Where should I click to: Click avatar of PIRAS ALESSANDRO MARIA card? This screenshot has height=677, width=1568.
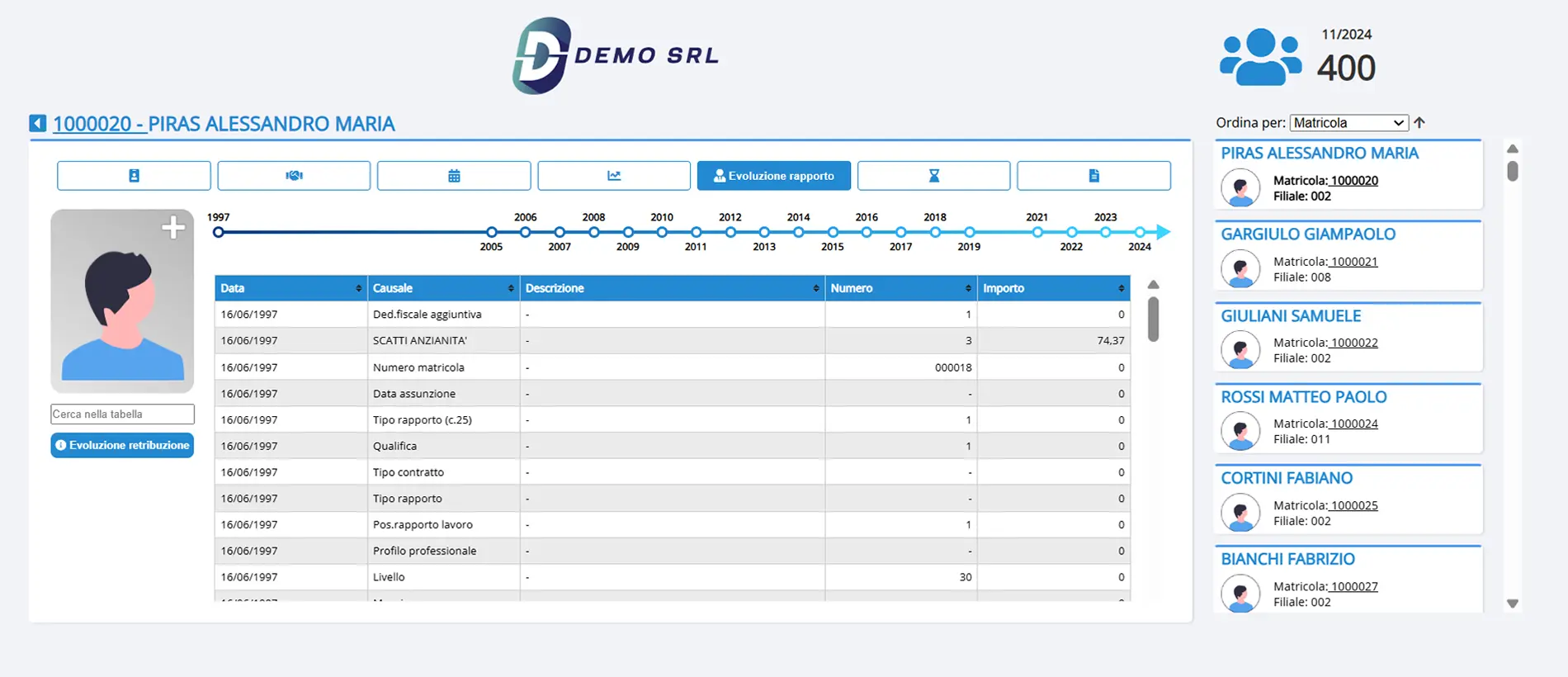[1240, 187]
